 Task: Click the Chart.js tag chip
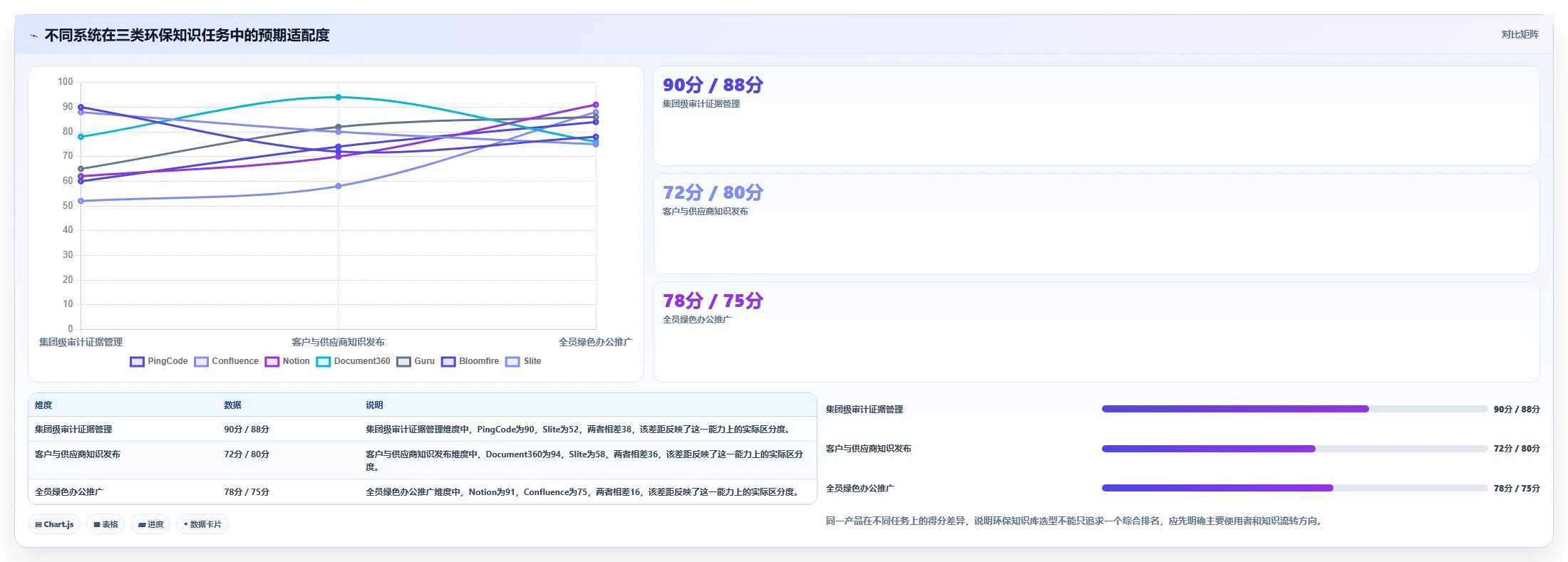pyautogui.click(x=54, y=524)
